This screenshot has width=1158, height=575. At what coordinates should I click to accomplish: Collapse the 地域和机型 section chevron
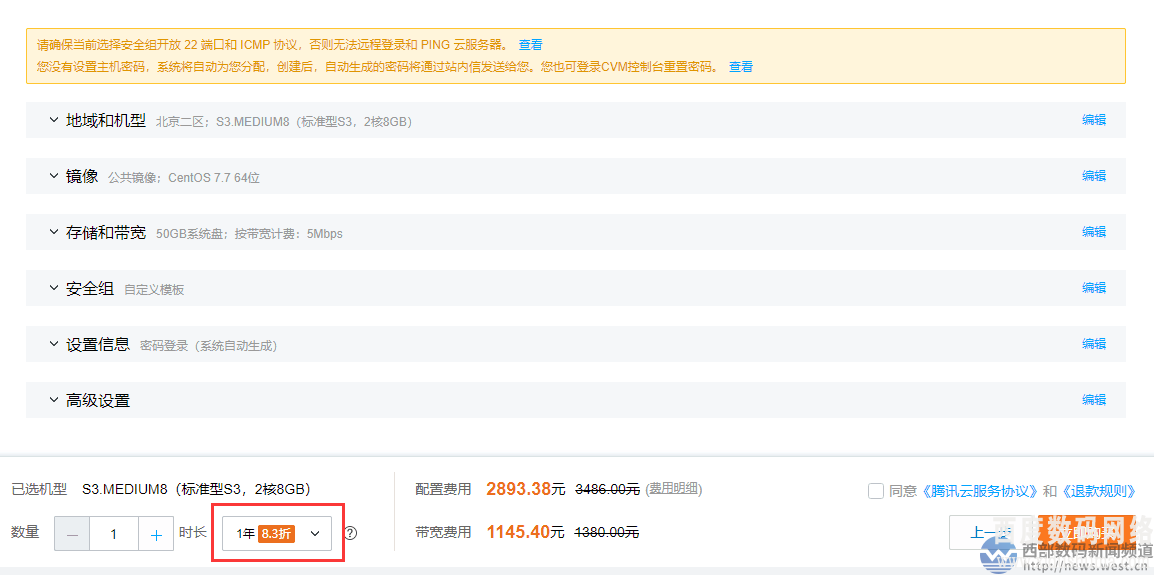click(53, 120)
